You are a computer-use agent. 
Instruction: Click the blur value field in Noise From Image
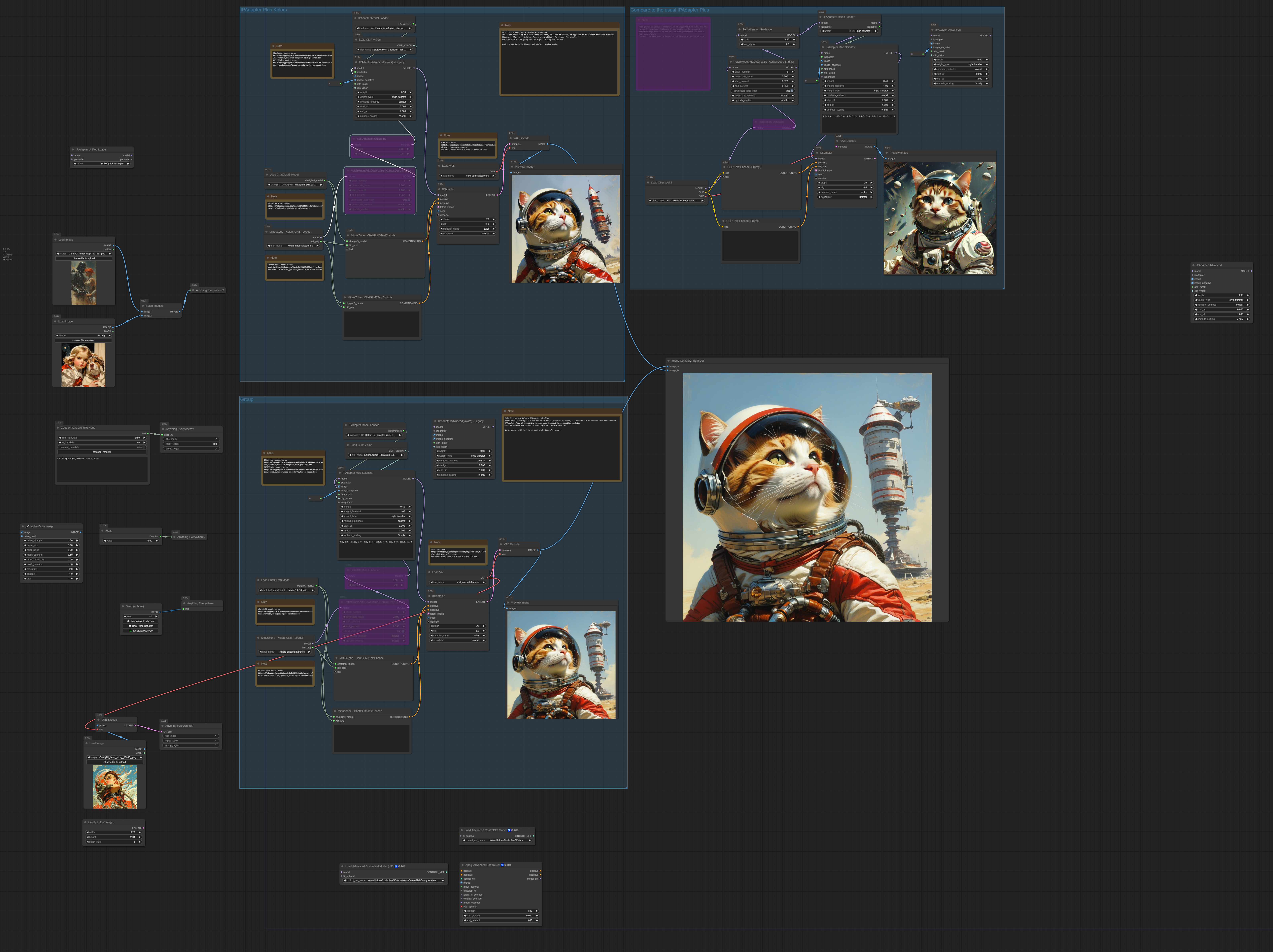52,579
